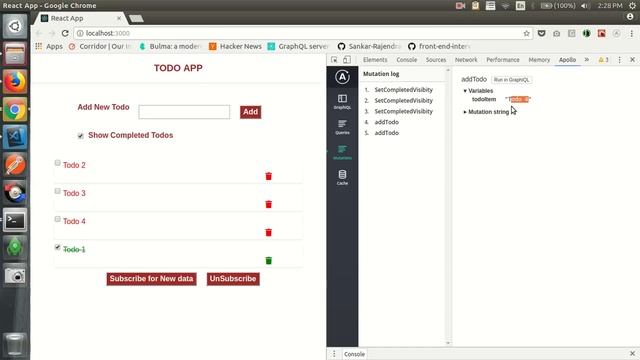Switch to the Elements tab
Image resolution: width=640 pixels, height=360 pixels.
(375, 60)
